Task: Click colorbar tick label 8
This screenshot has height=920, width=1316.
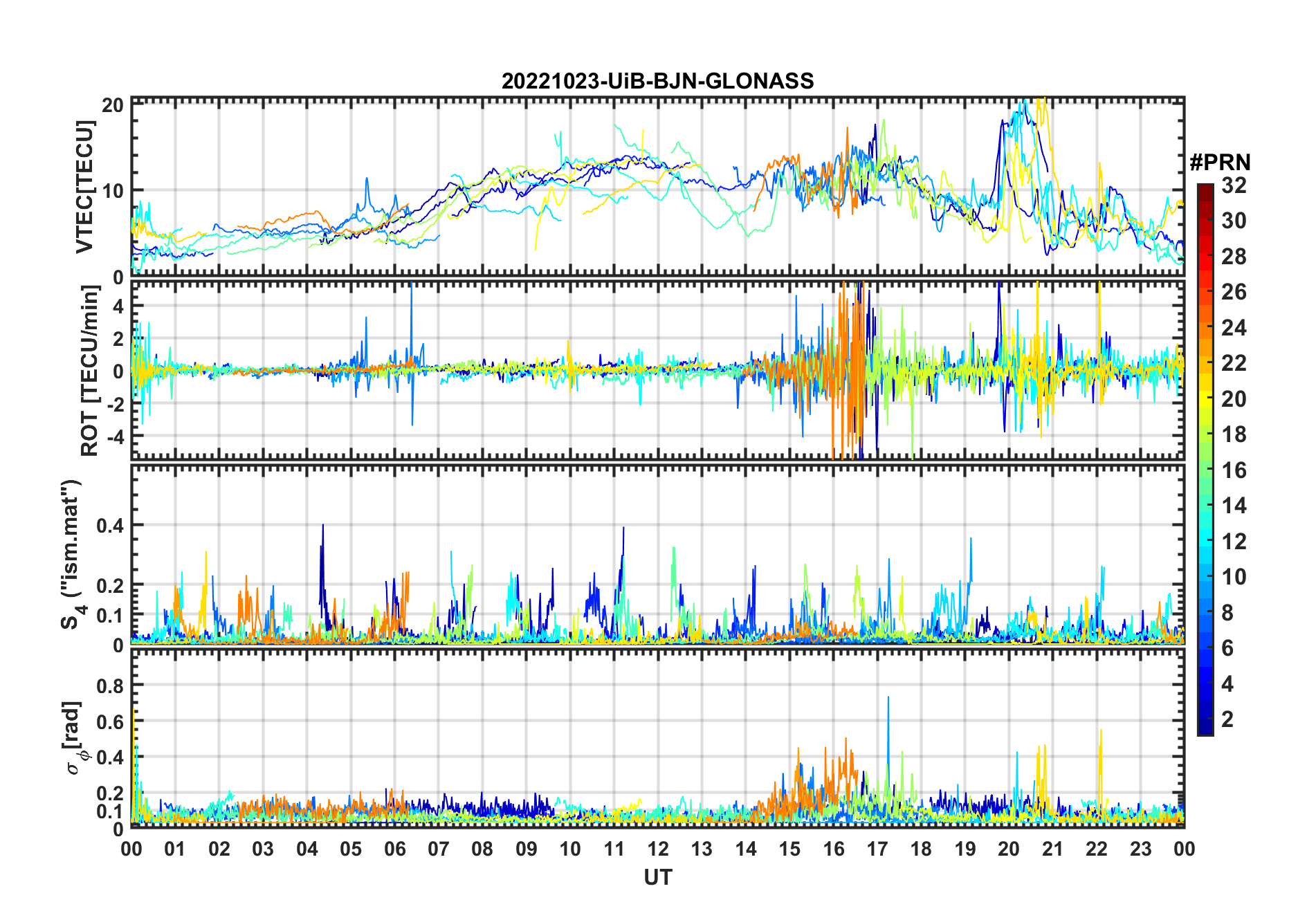Action: click(x=1227, y=613)
